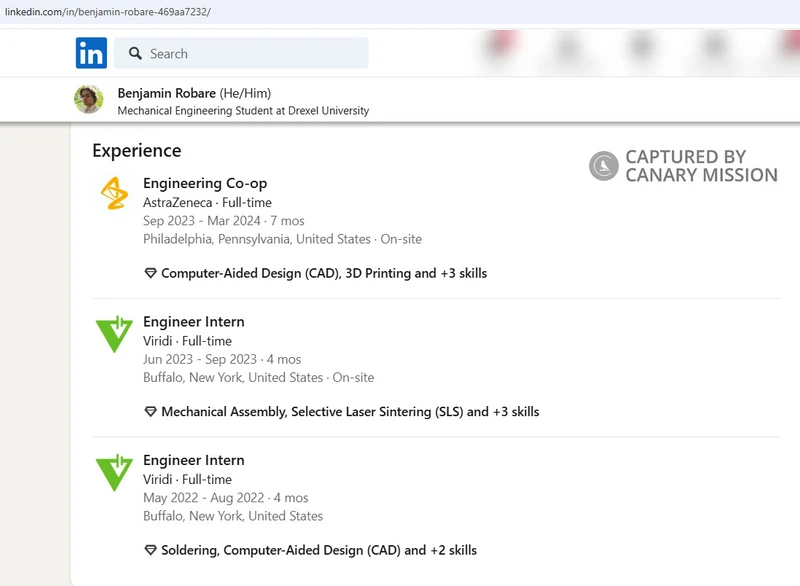Viewport: 800px width, 586px height.
Task: Click the LinkedIn logo home icon
Action: pos(91,53)
